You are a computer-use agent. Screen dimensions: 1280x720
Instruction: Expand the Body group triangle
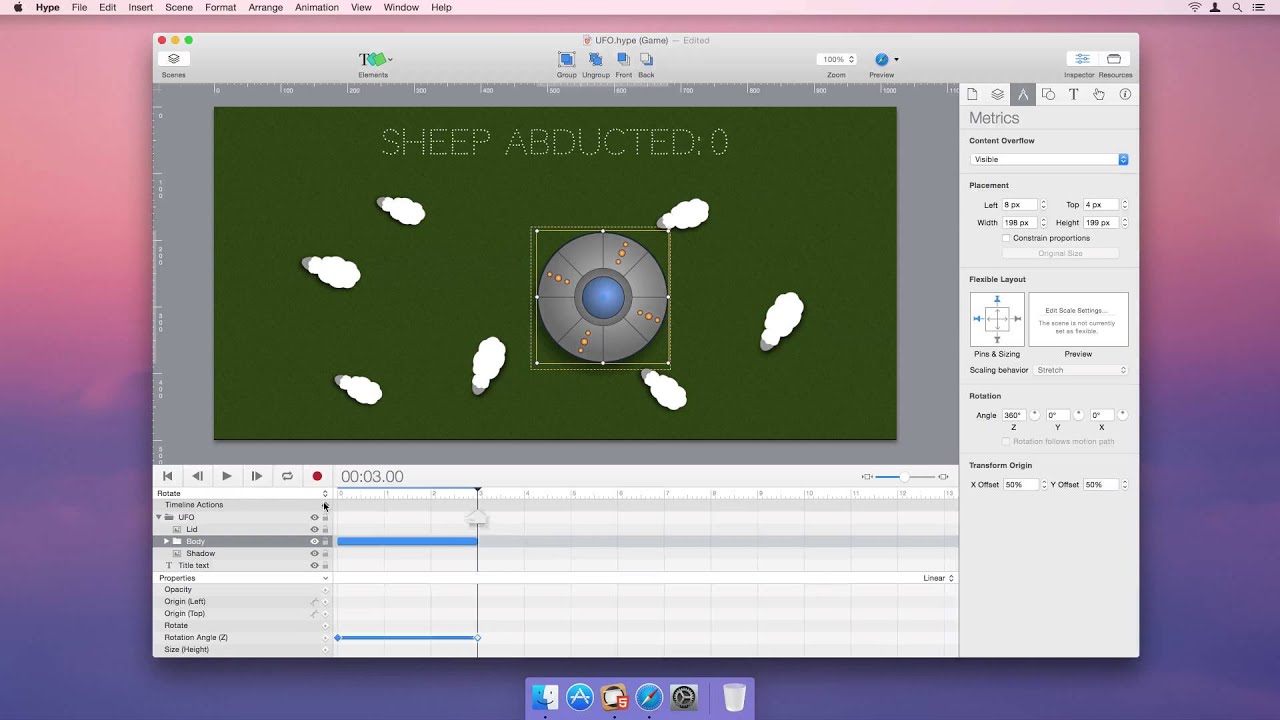click(x=166, y=541)
